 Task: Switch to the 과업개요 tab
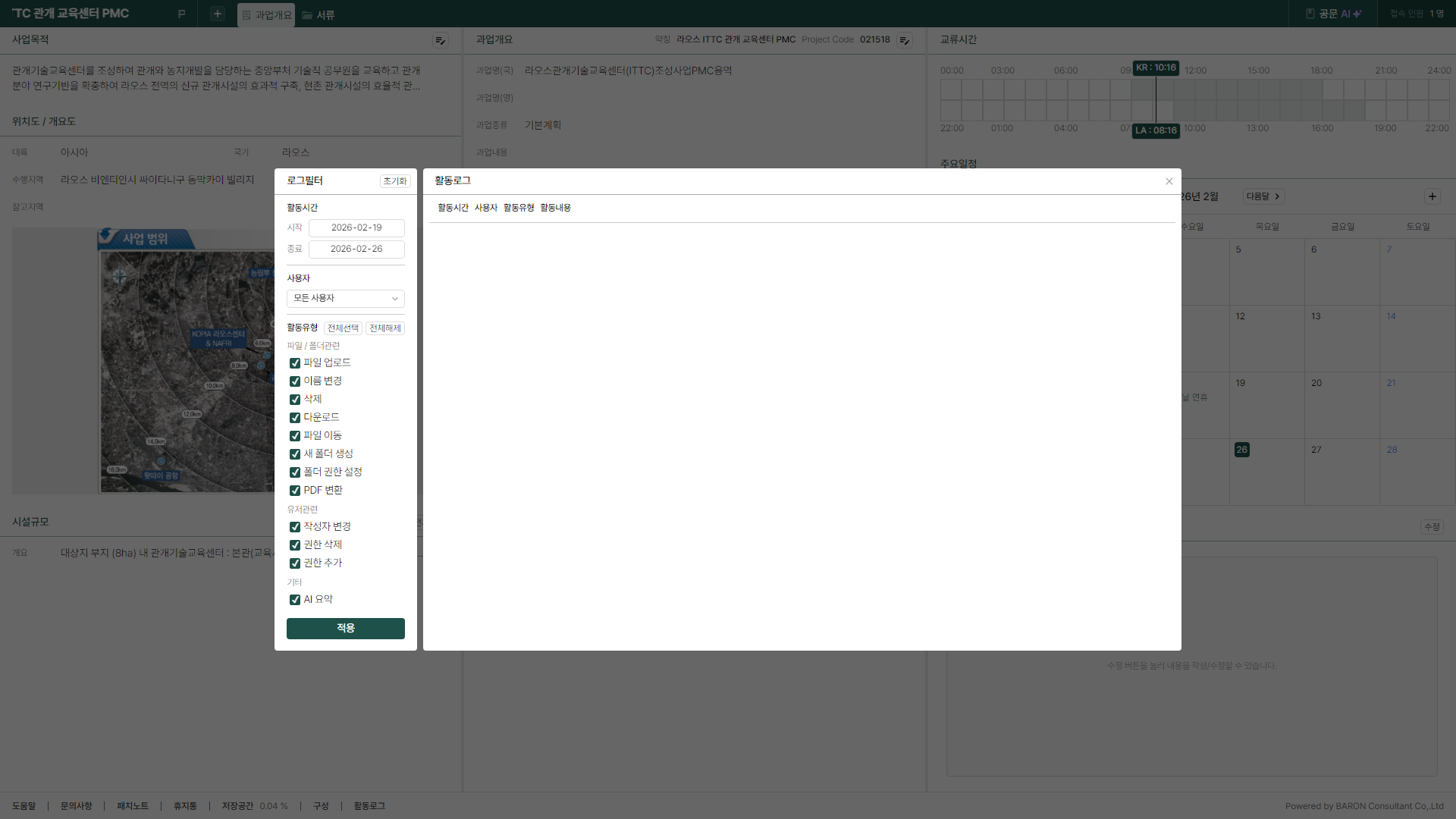point(266,15)
